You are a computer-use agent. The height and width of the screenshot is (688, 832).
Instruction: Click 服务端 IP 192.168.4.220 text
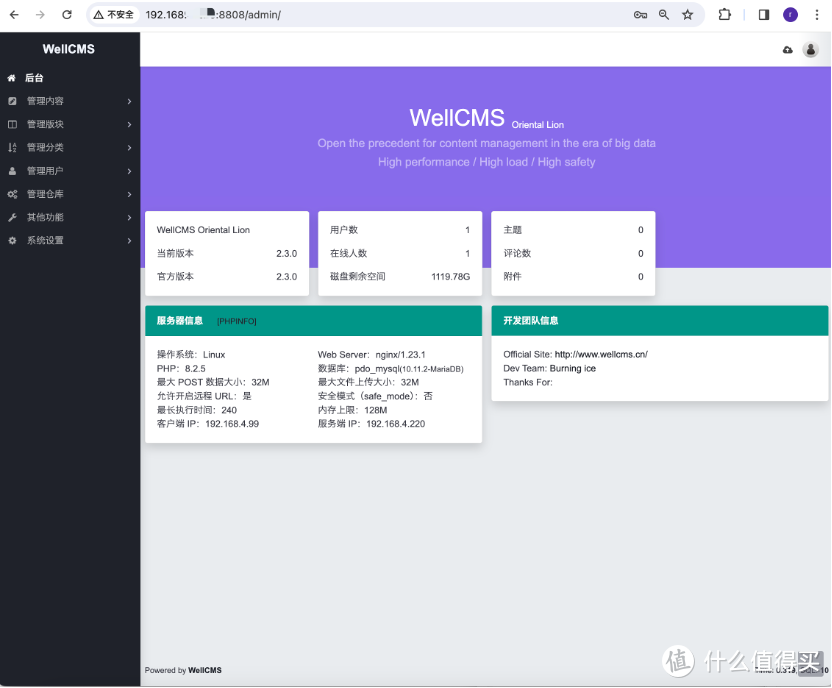coord(371,424)
